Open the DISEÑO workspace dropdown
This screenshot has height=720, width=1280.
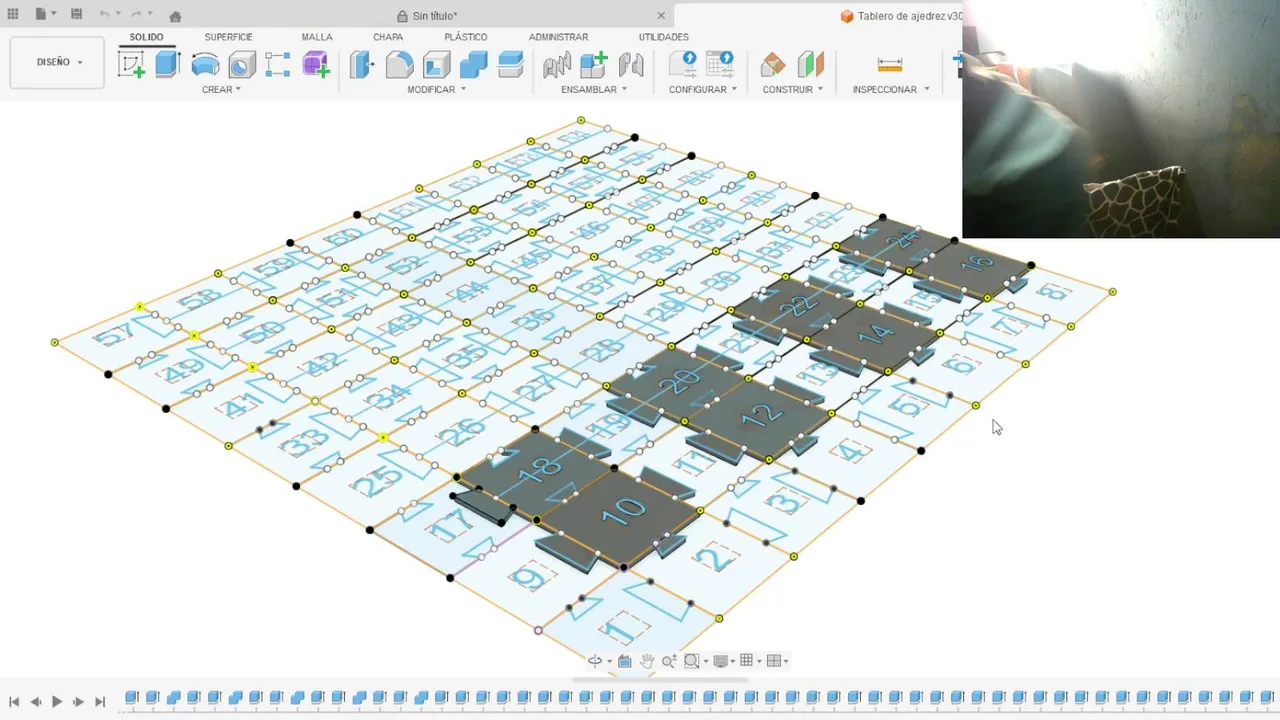point(57,62)
